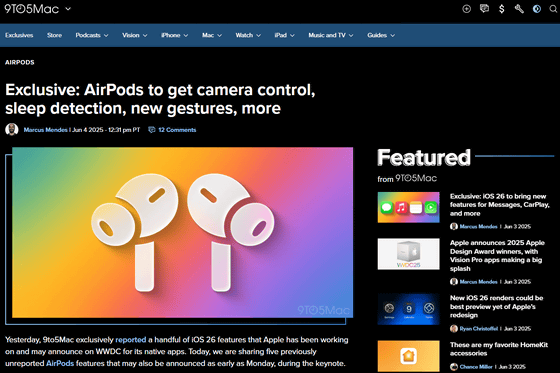Click the article headline about AirPods camera control
Screen dimensions: 560x373
[x=160, y=99]
